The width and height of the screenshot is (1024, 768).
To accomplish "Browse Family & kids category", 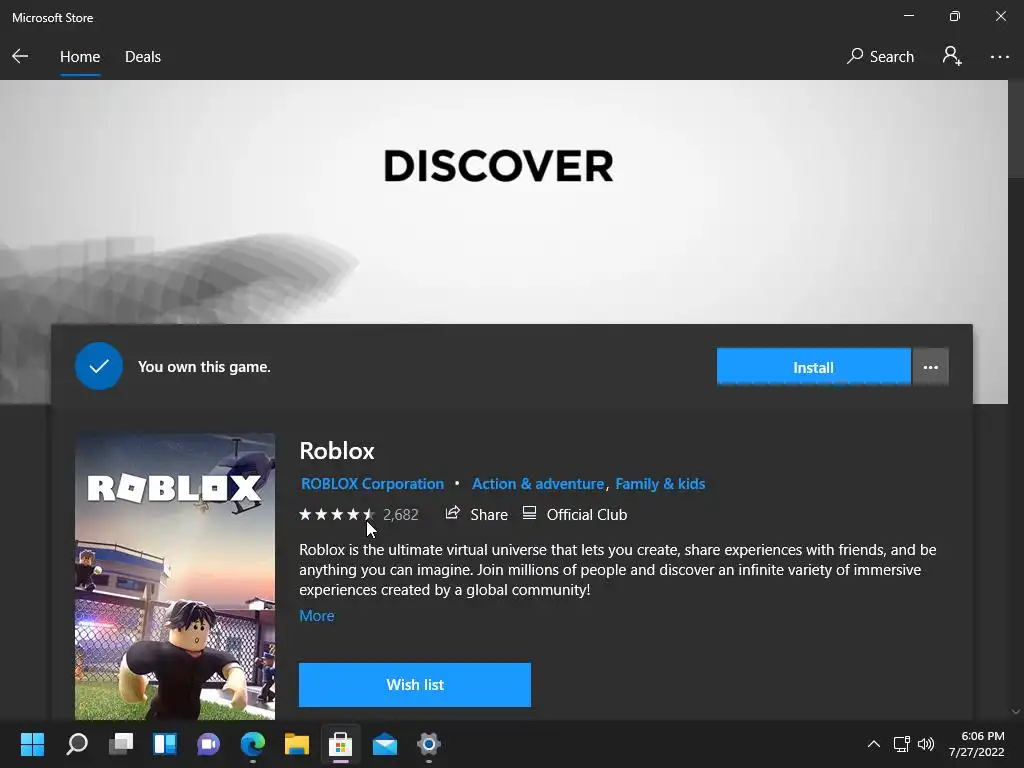I will point(660,484).
